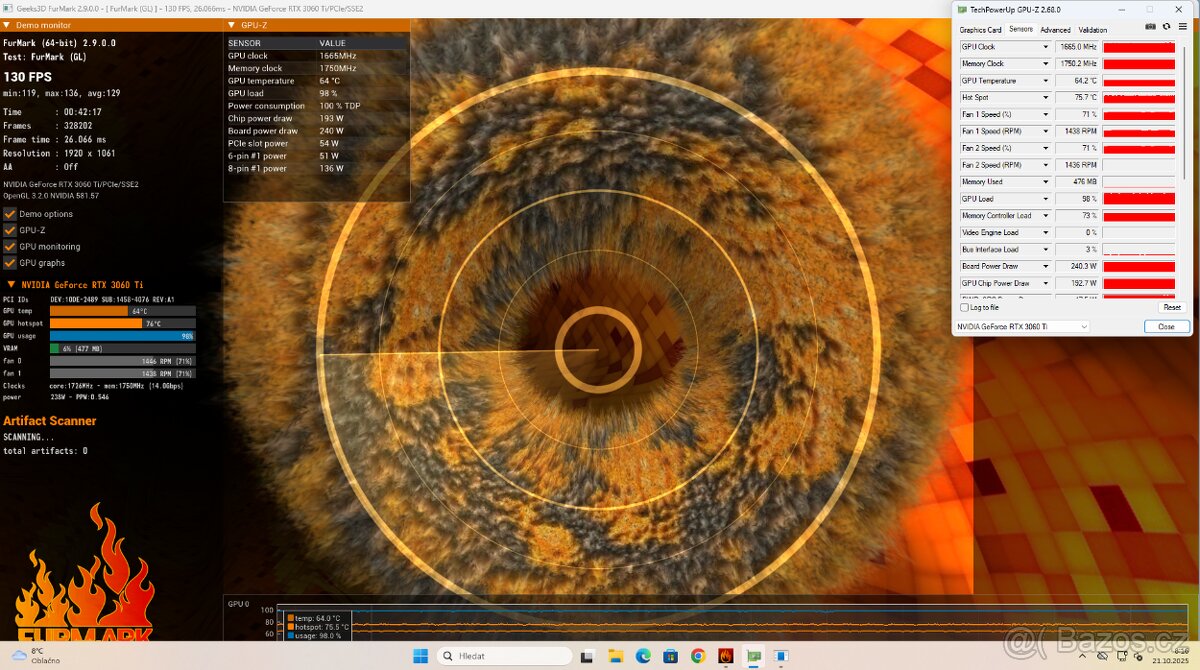Collapse the Demo monitor panel
Viewport: 1200px width, 670px height.
8,24
